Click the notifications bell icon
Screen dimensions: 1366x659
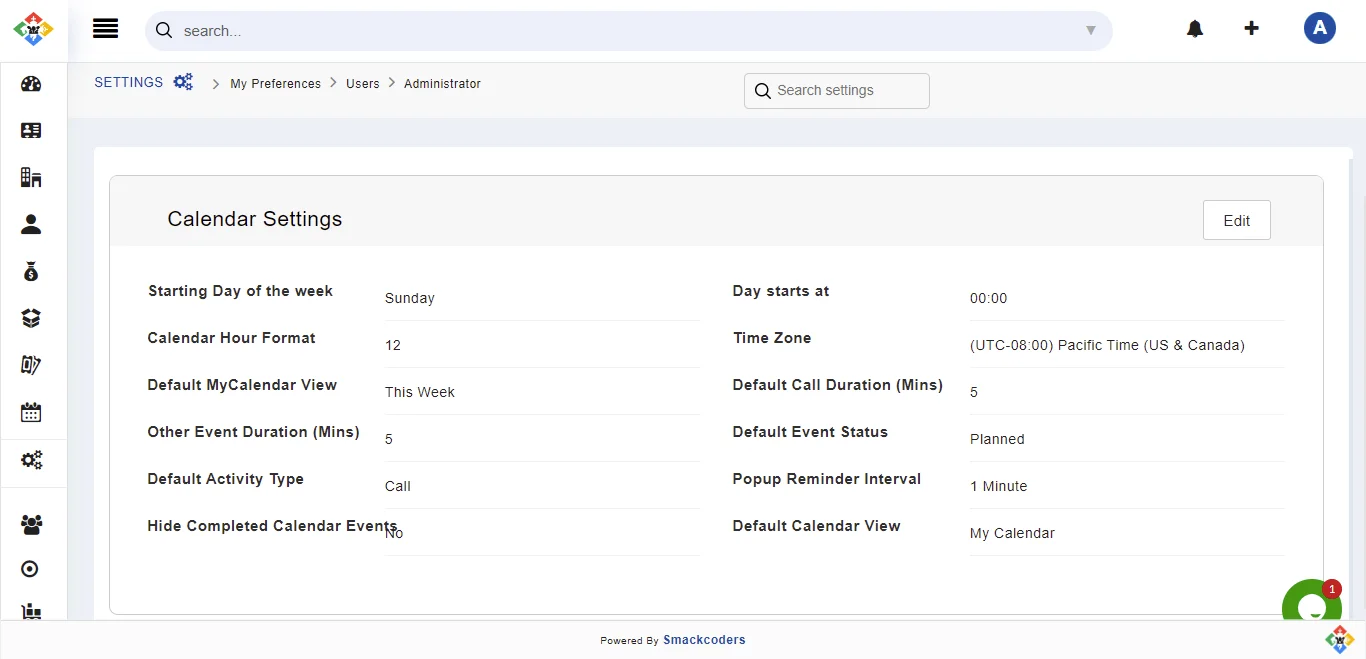(1195, 29)
